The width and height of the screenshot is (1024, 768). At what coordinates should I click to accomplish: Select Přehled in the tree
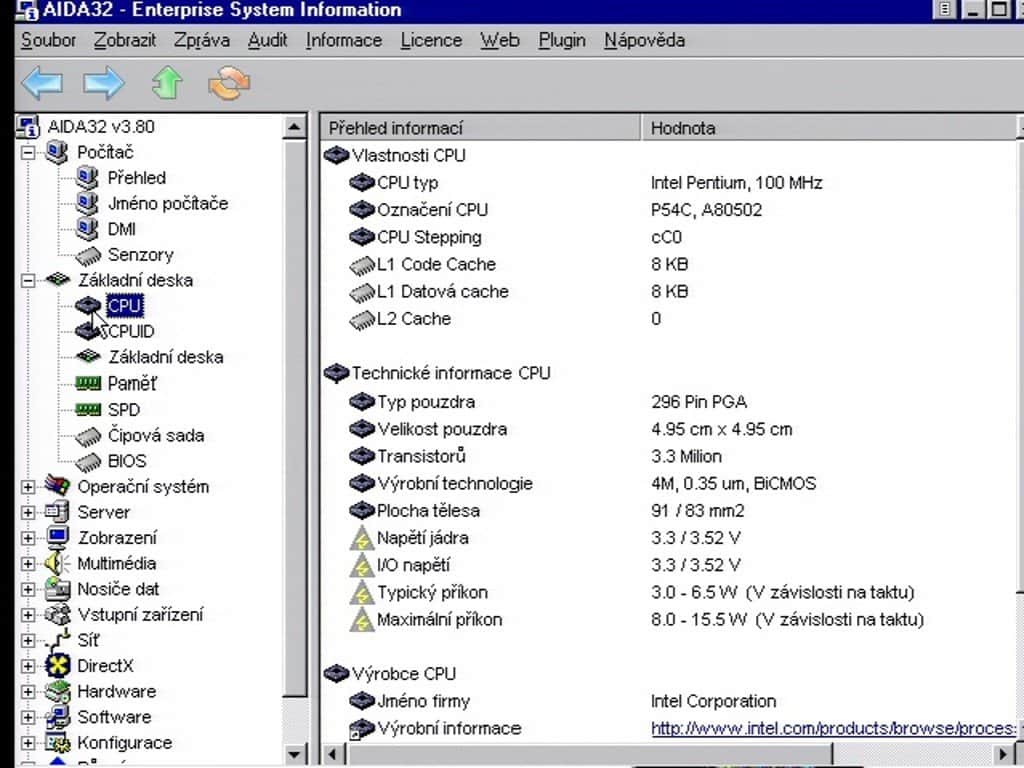click(x=136, y=178)
